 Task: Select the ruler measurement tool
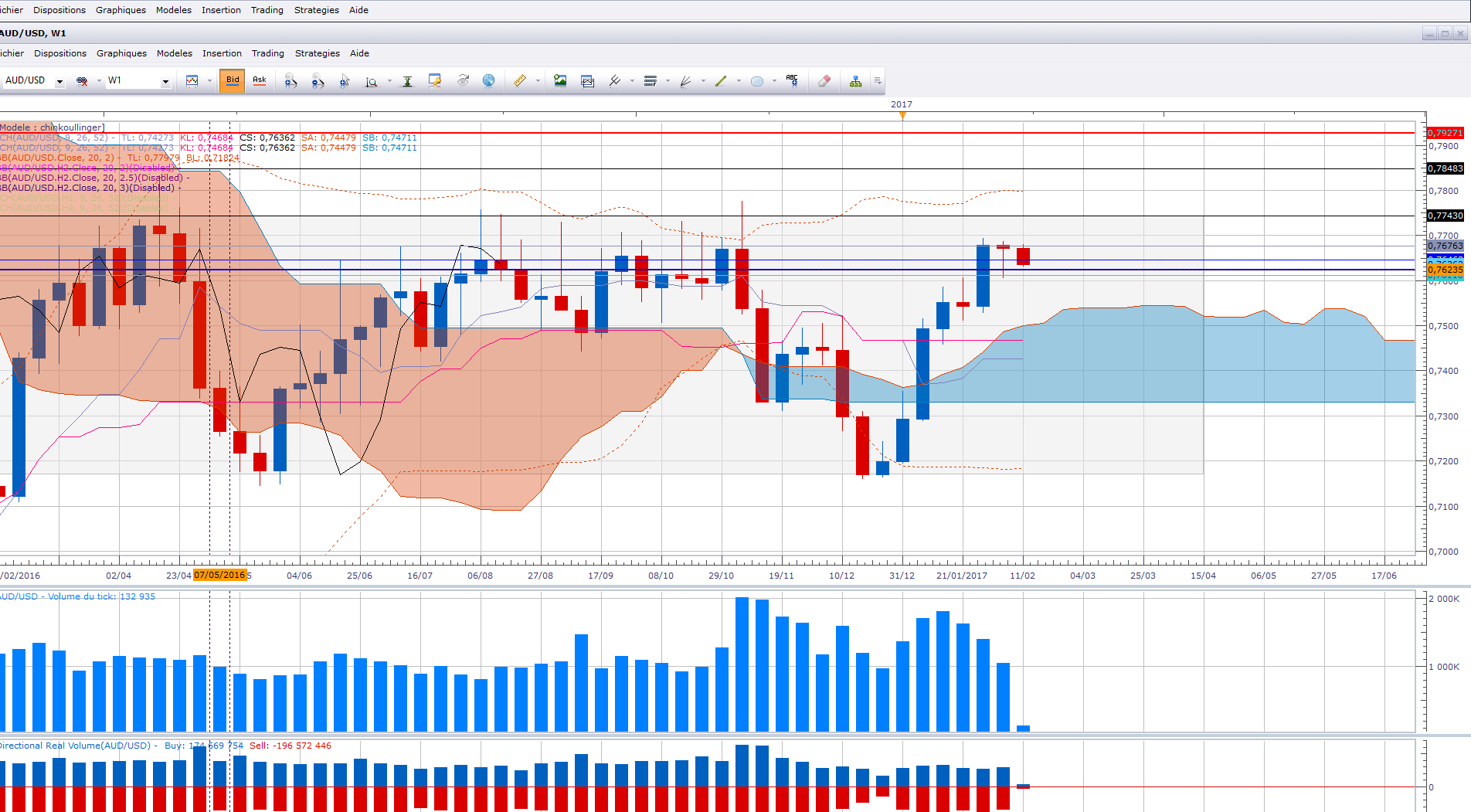click(x=519, y=80)
